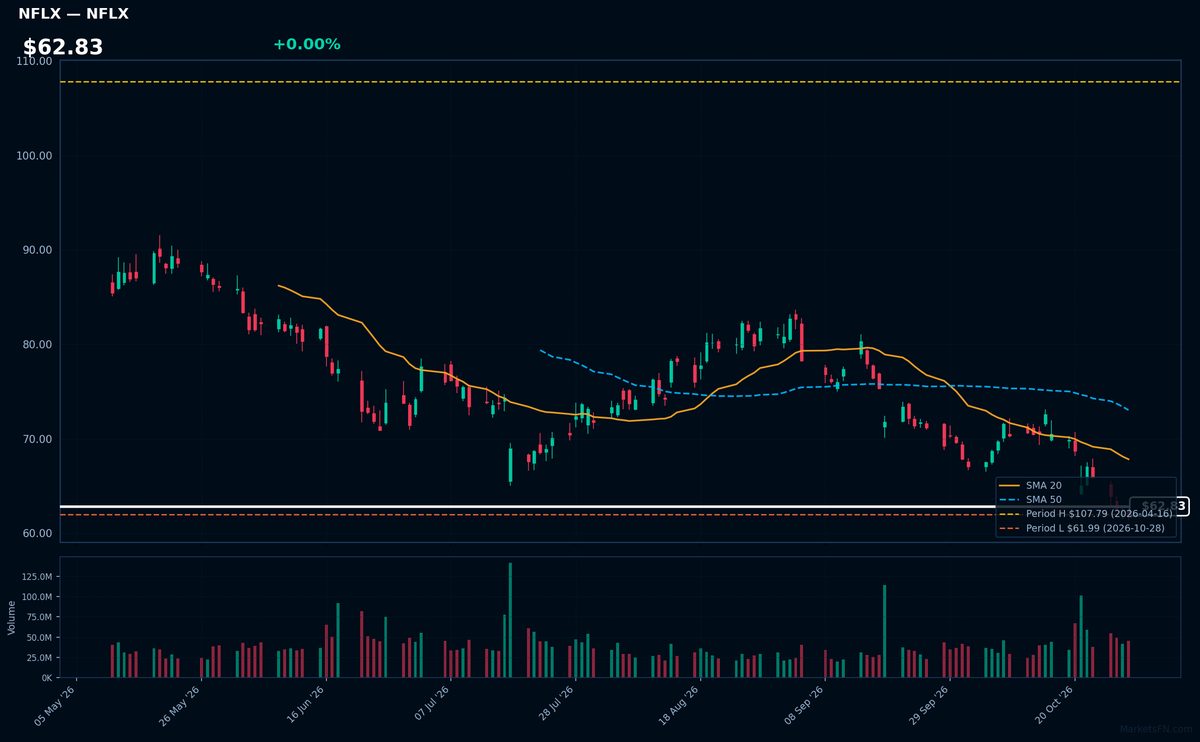
Task: Click the 125.0M volume axis label
Action: click(36, 576)
